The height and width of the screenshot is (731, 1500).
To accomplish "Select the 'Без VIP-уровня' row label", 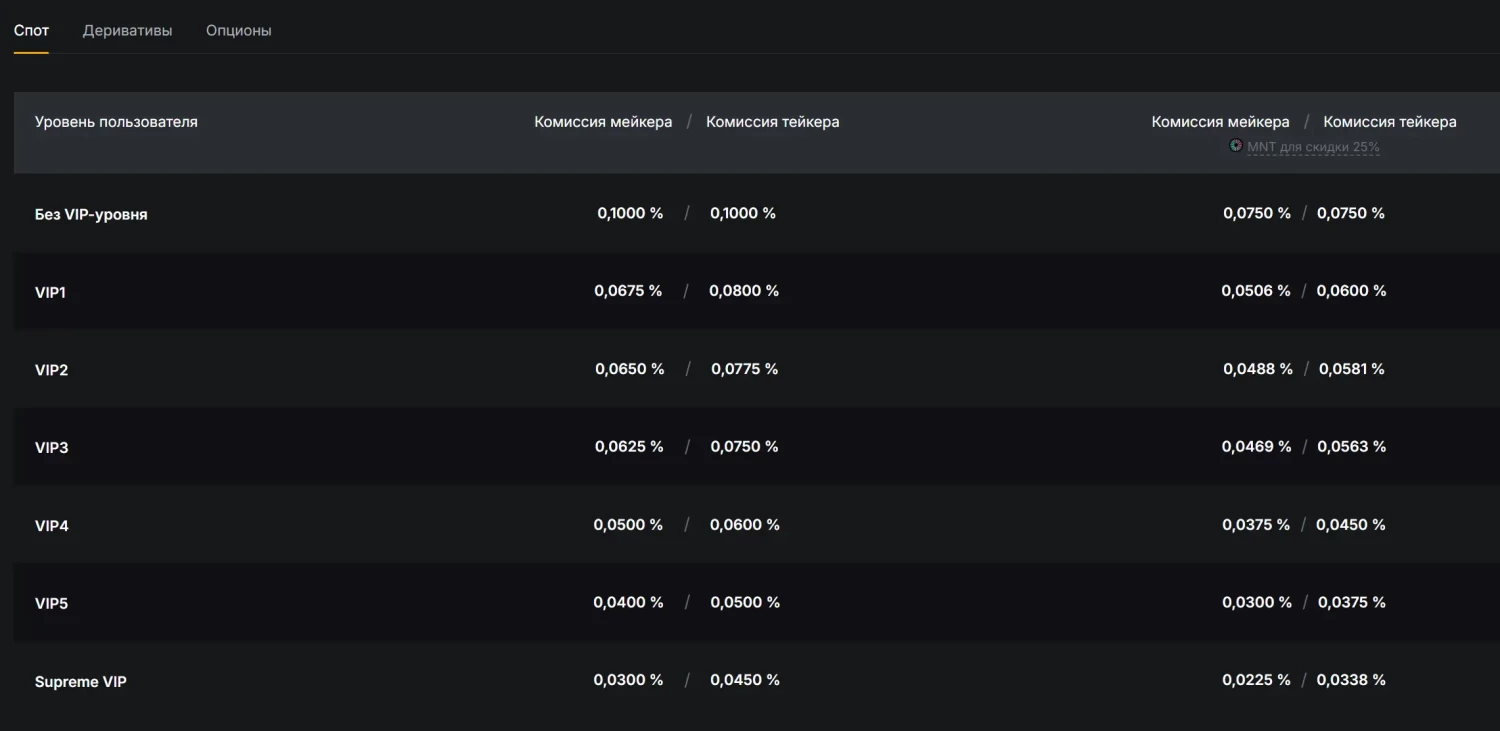I will click(91, 214).
